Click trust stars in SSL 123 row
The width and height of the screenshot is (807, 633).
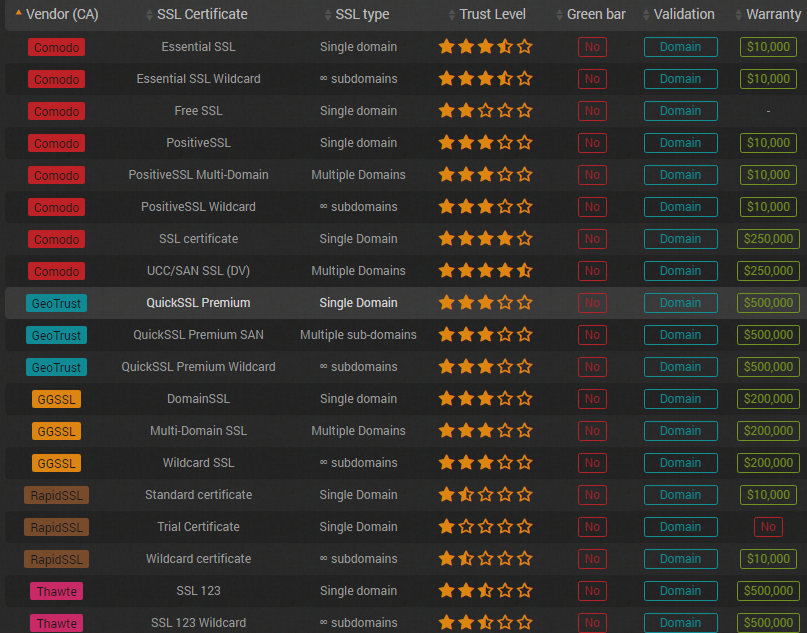[x=485, y=591]
